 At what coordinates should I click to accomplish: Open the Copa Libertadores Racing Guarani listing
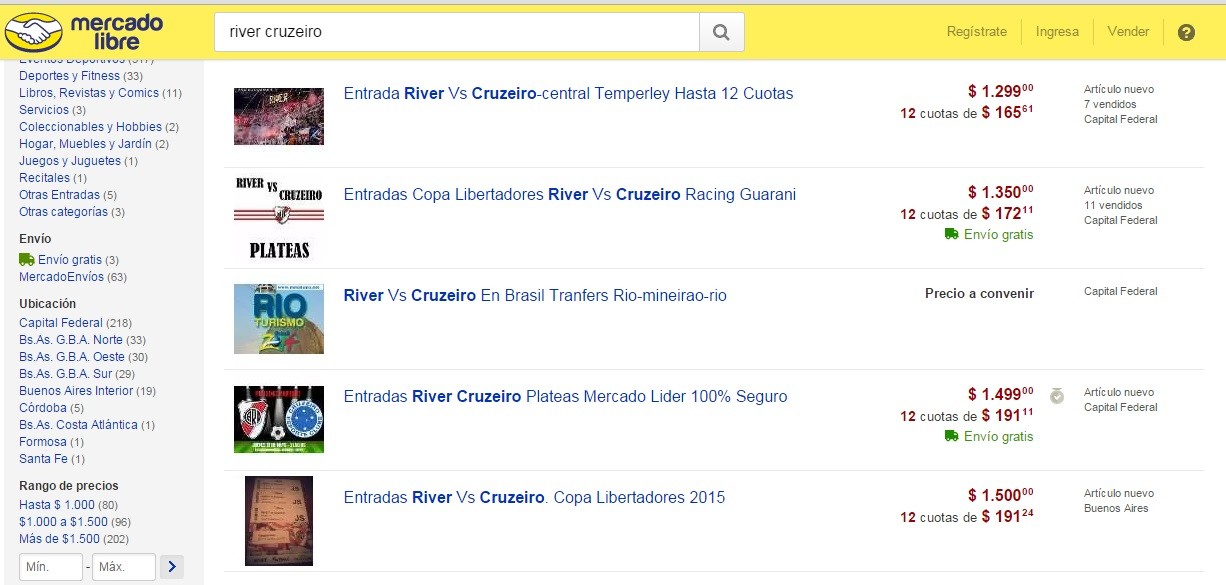[x=570, y=195]
